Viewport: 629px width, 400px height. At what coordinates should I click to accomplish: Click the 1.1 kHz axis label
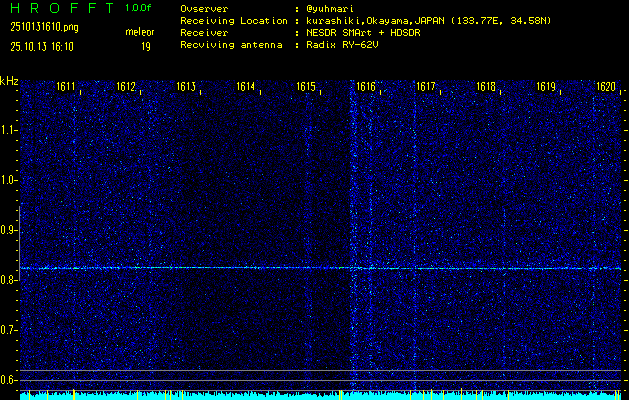pyautogui.click(x=9, y=130)
